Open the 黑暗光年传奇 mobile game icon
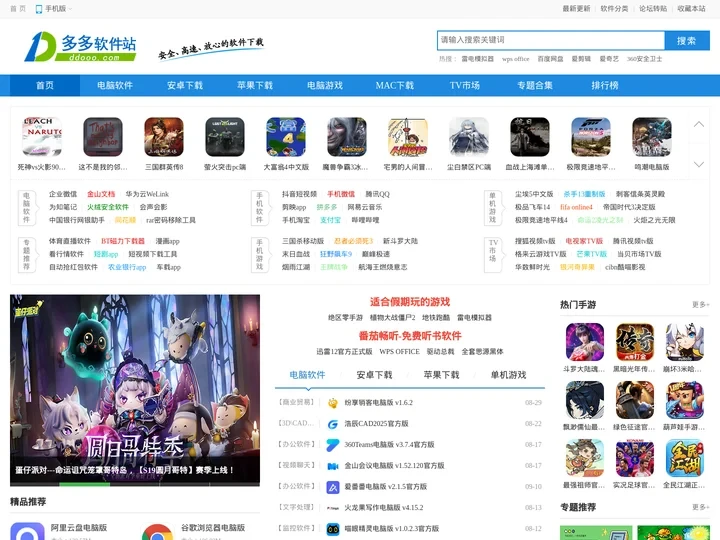The height and width of the screenshot is (540, 720). [635, 342]
